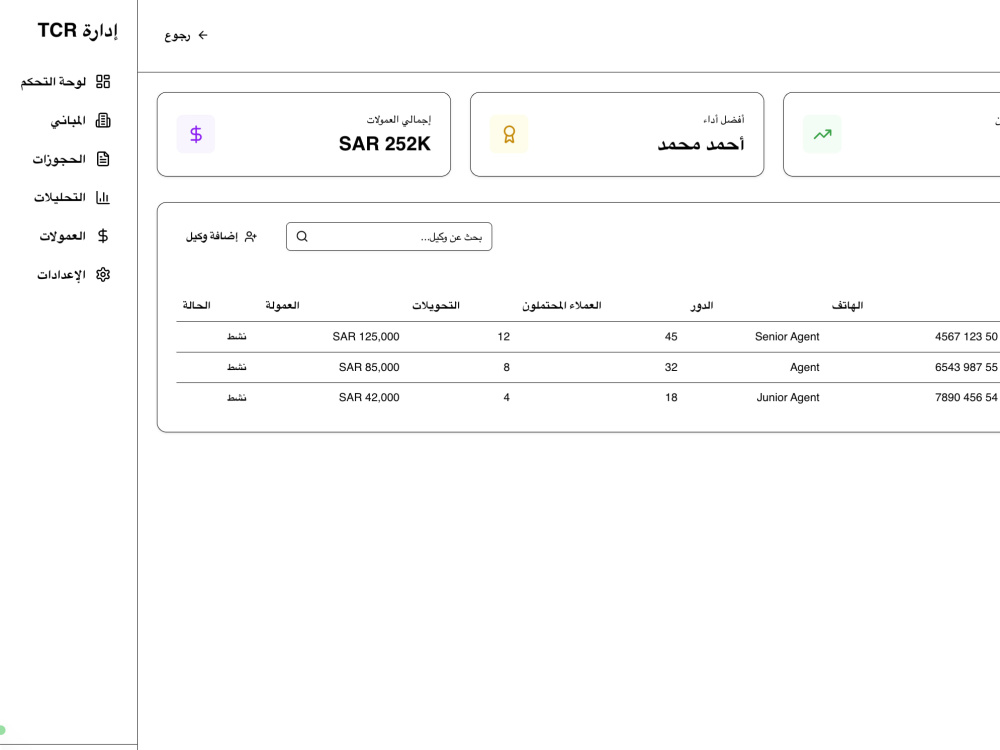Click the yellow award badge icon
The width and height of the screenshot is (1000, 750).
[x=509, y=134]
